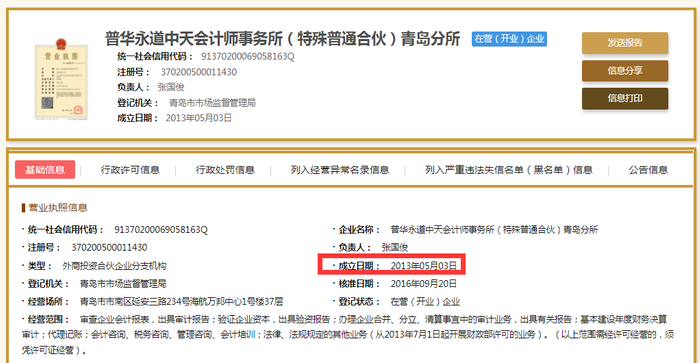Image resolution: width=700 pixels, height=363 pixels.
Task: Click the 发送报告 button
Action: 625,43
